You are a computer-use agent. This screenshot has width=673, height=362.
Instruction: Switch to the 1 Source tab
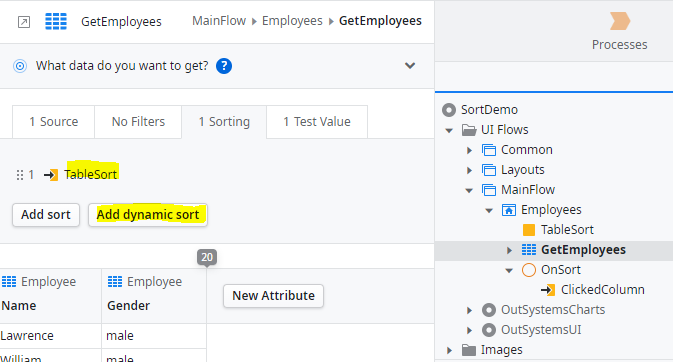pyautogui.click(x=54, y=122)
